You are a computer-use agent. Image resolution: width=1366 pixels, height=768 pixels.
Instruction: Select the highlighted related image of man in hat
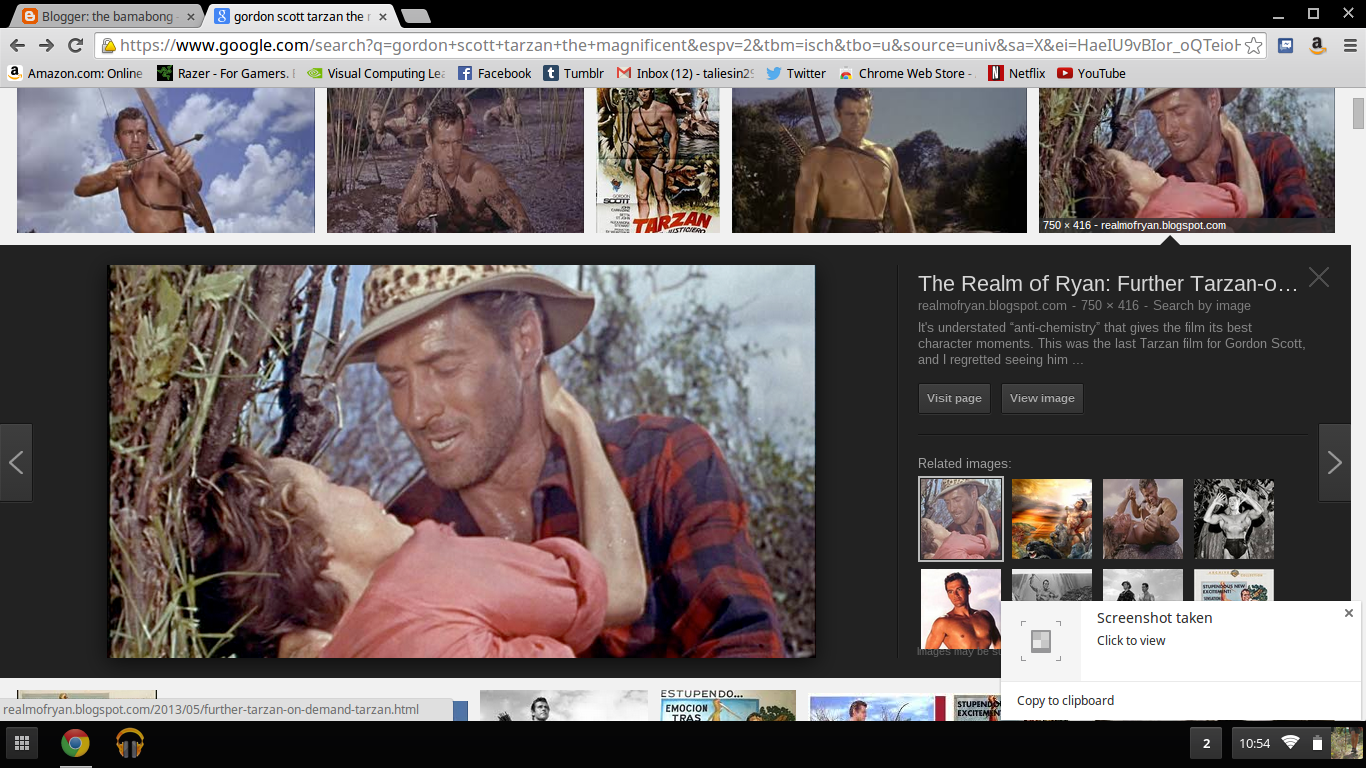coord(960,518)
